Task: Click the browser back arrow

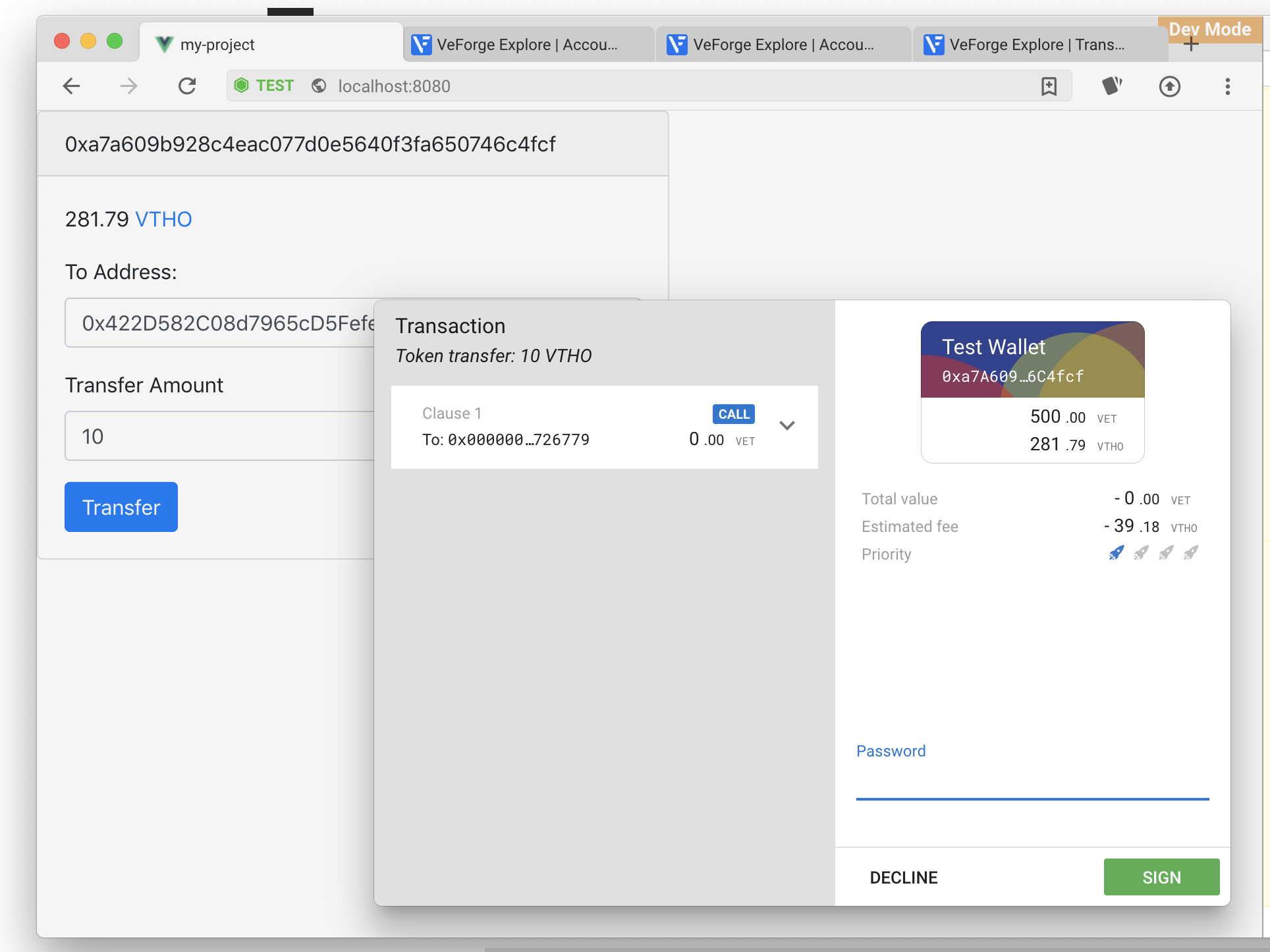Action: click(x=71, y=86)
